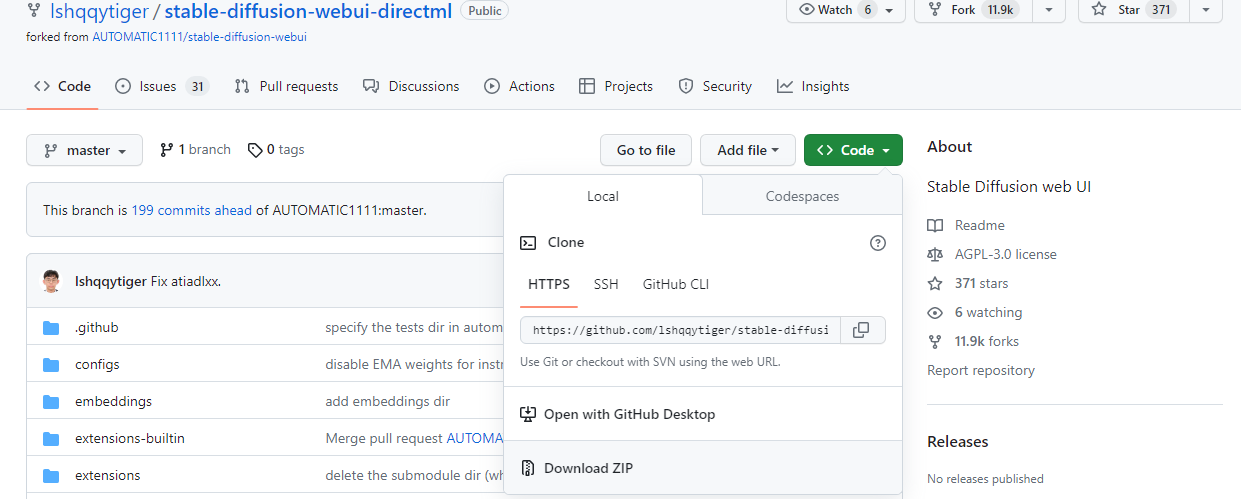Switch to the Codespaces tab

802,197
